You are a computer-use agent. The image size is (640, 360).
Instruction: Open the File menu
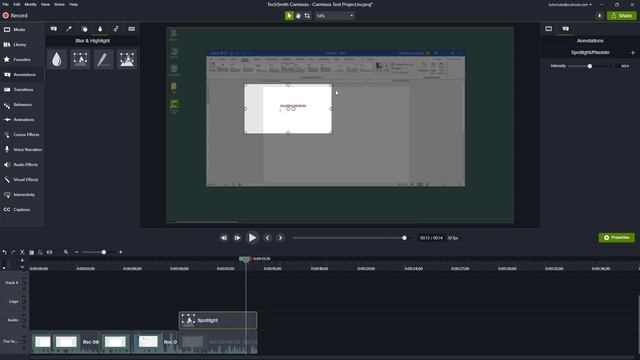(5, 4)
